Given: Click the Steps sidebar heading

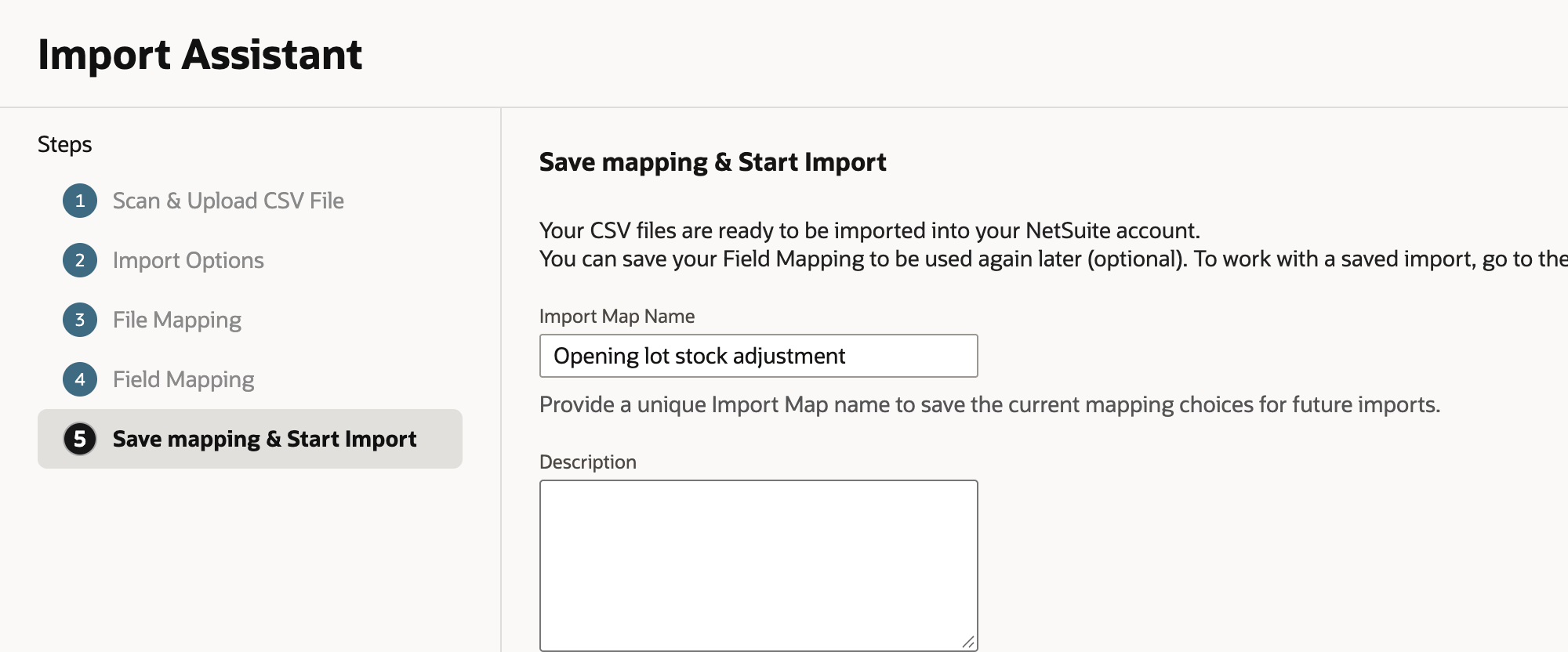Looking at the screenshot, I should coord(65,144).
